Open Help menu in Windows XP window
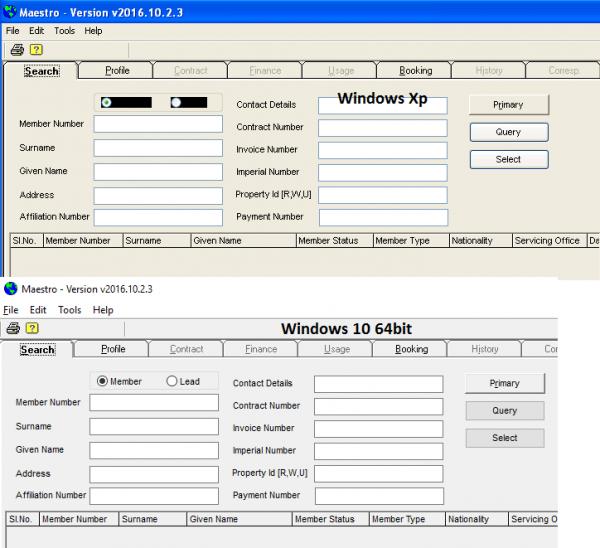600x548 pixels. coord(93,31)
